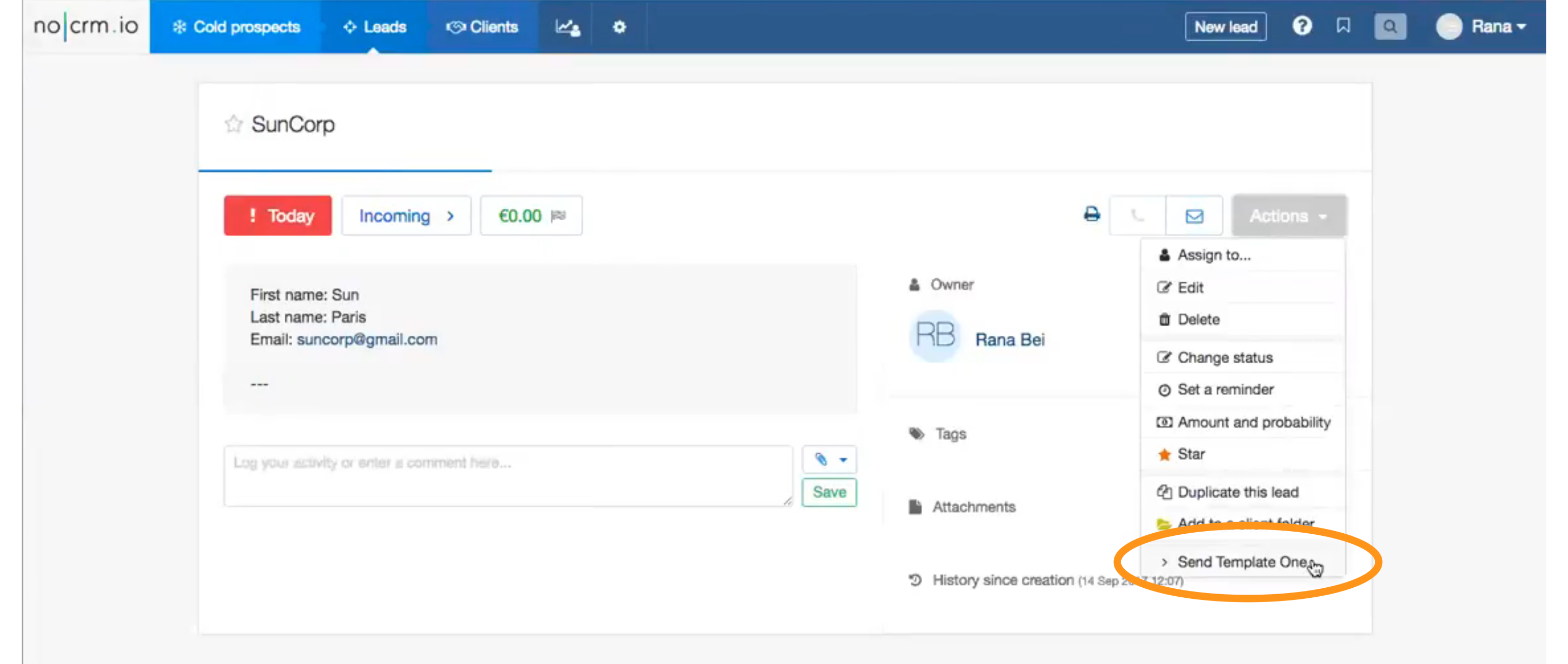This screenshot has width=1568, height=664.
Task: Open search with the magnifier icon
Action: 1389,27
